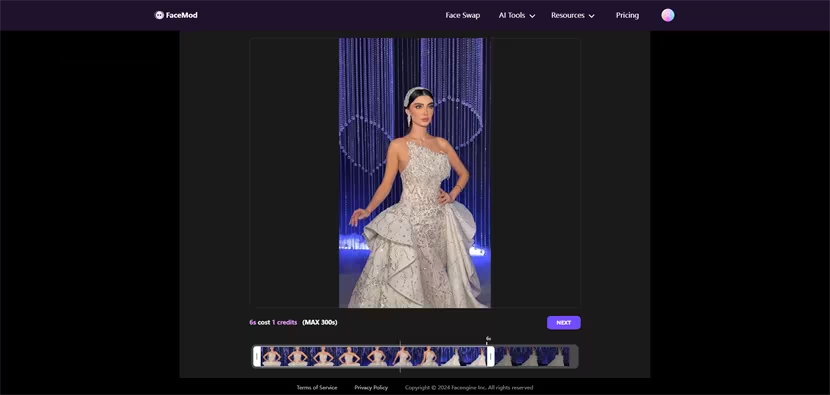Viewport: 830px width, 395px height.
Task: Expand the Resources dropdown chevron
Action: point(591,16)
